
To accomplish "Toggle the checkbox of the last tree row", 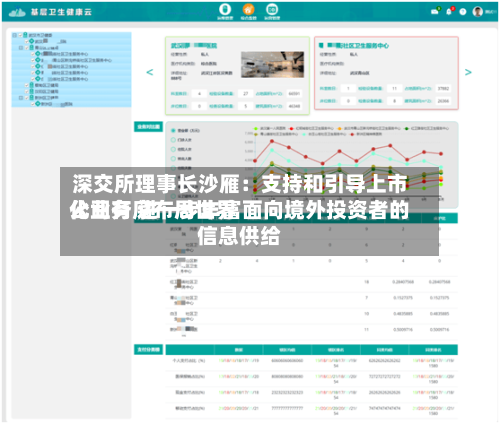I will [x=33, y=104].
